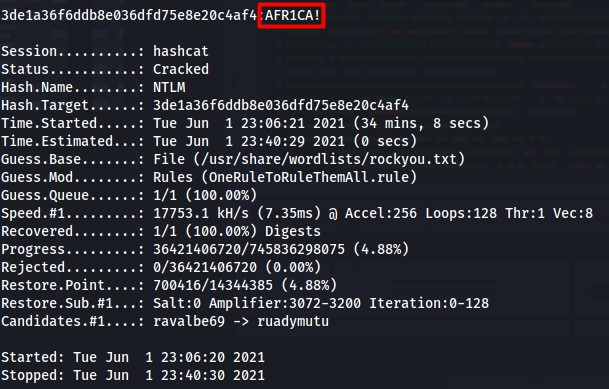Click the hash 3de1a36f6ddb8e036dfd75e8e20c4af4 on first line
Screen dimensions: 609x389
point(129,16)
